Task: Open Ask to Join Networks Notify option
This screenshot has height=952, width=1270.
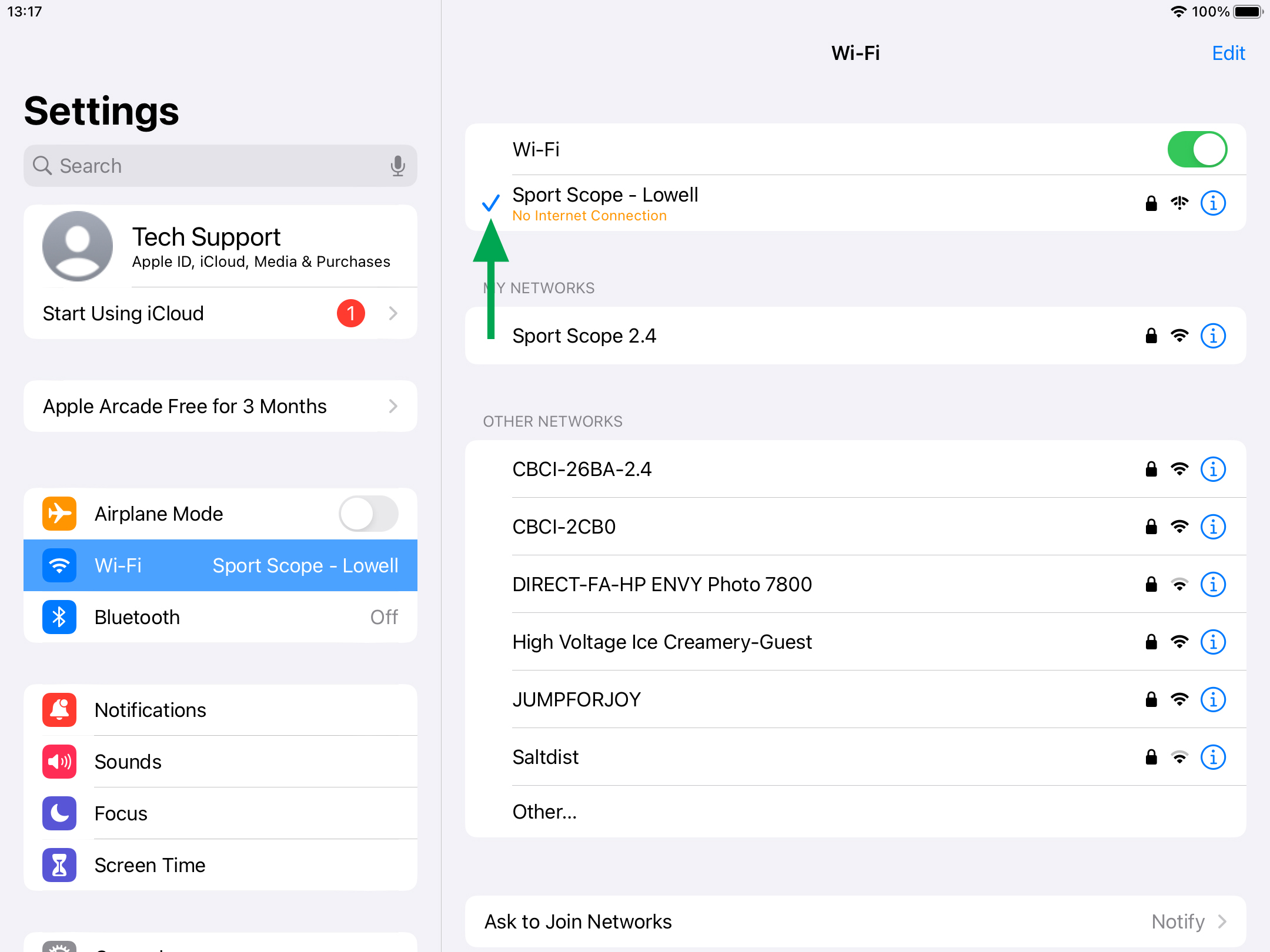Action: (x=1189, y=921)
